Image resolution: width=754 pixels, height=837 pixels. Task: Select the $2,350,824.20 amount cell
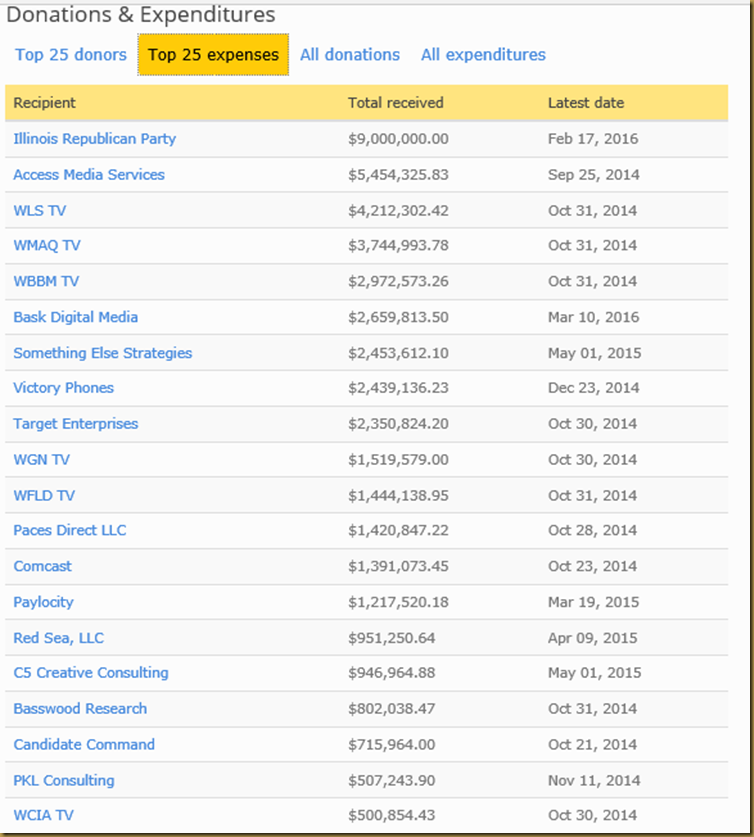[398, 424]
